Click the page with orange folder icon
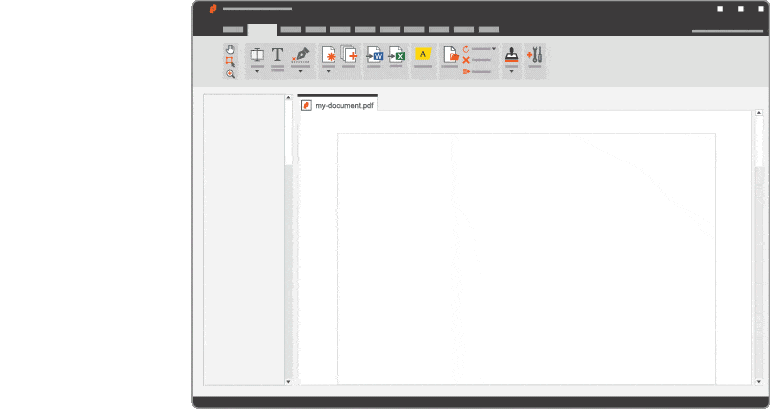The width and height of the screenshot is (770, 409). pos(450,55)
